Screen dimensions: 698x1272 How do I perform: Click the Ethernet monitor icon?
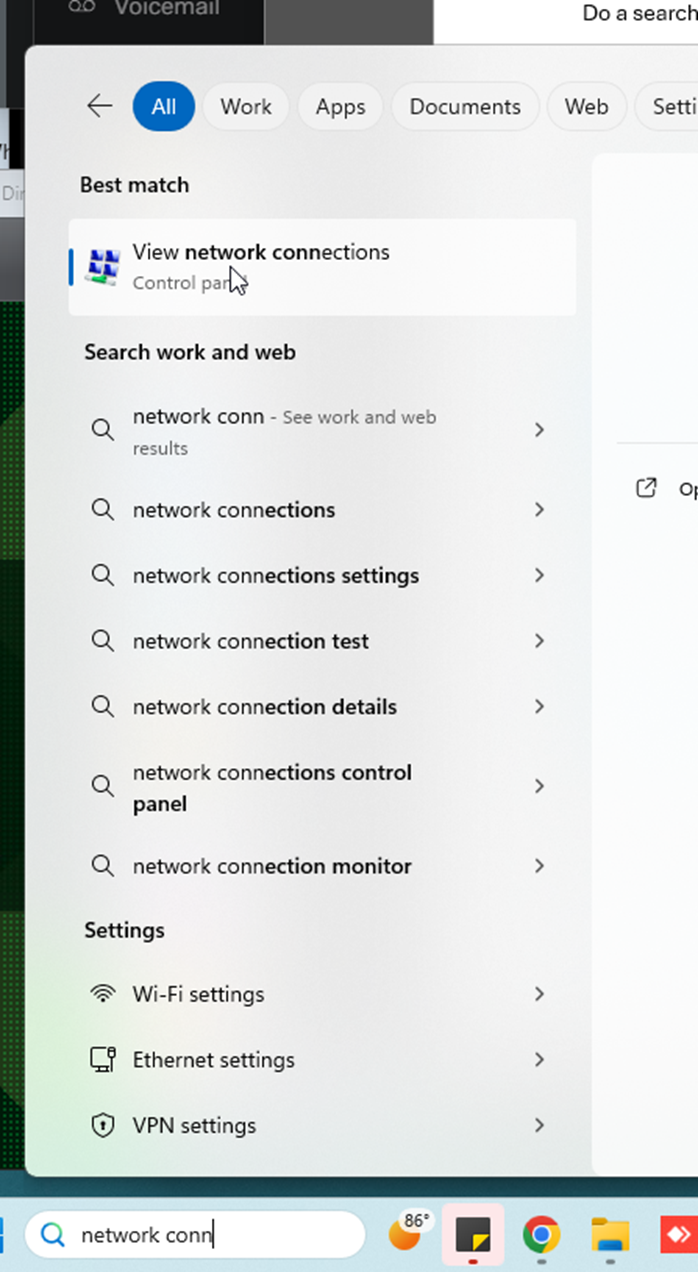tap(102, 1060)
